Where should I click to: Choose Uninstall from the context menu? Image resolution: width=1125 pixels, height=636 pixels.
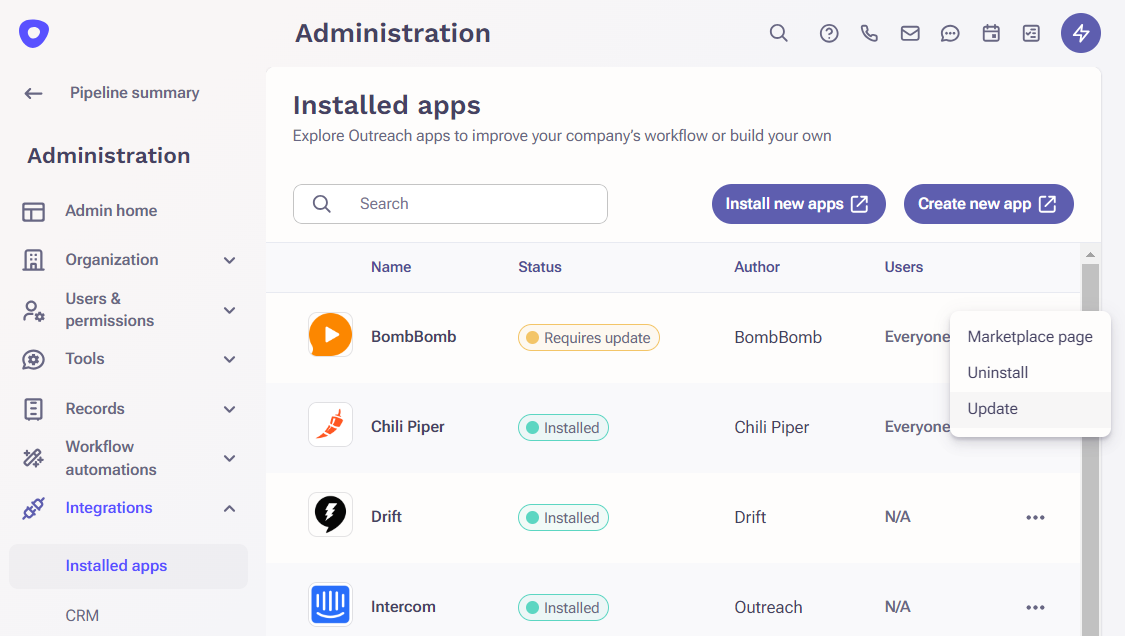pos(1030,373)
